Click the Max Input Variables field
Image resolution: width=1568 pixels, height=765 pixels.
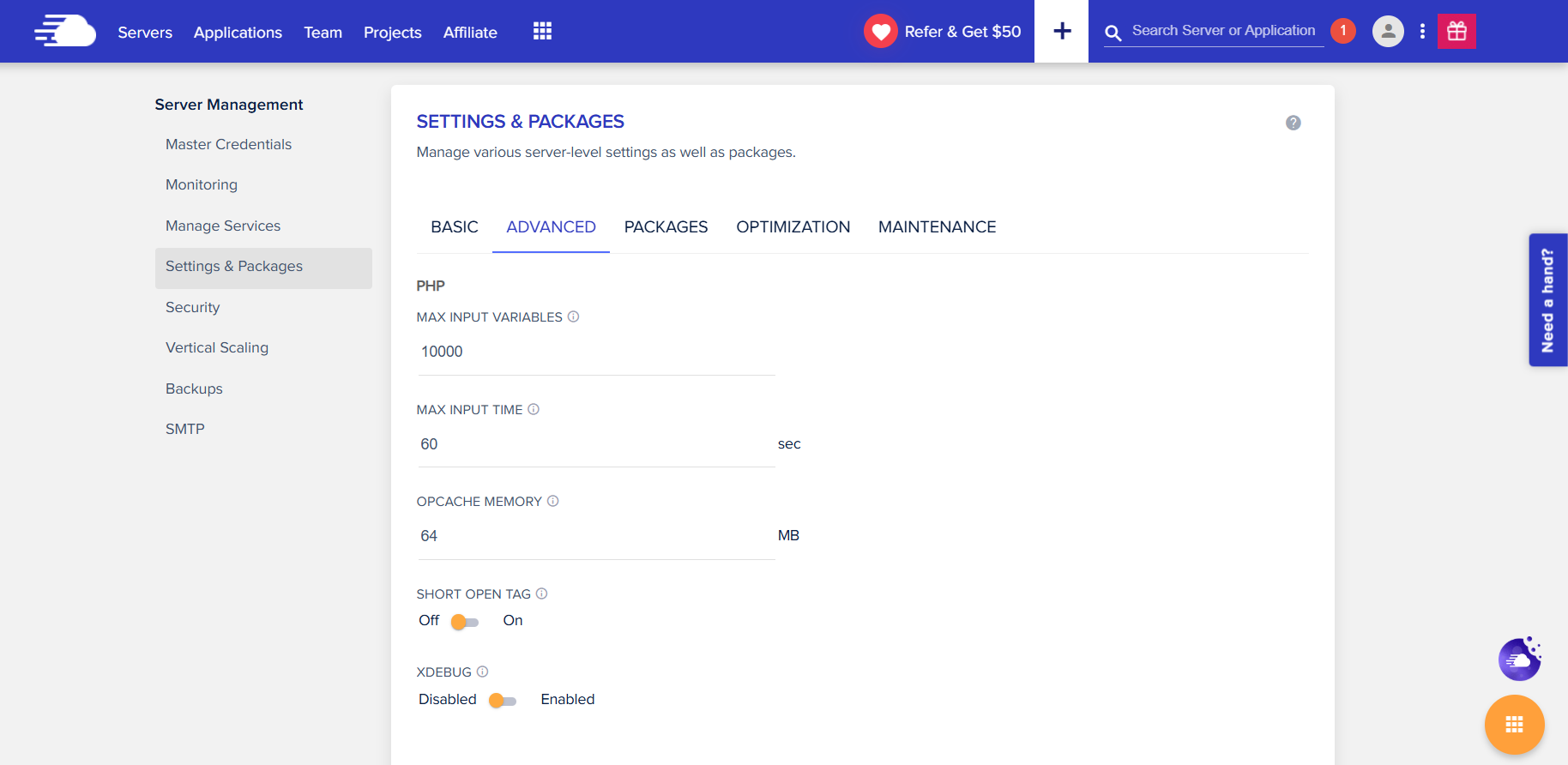596,352
